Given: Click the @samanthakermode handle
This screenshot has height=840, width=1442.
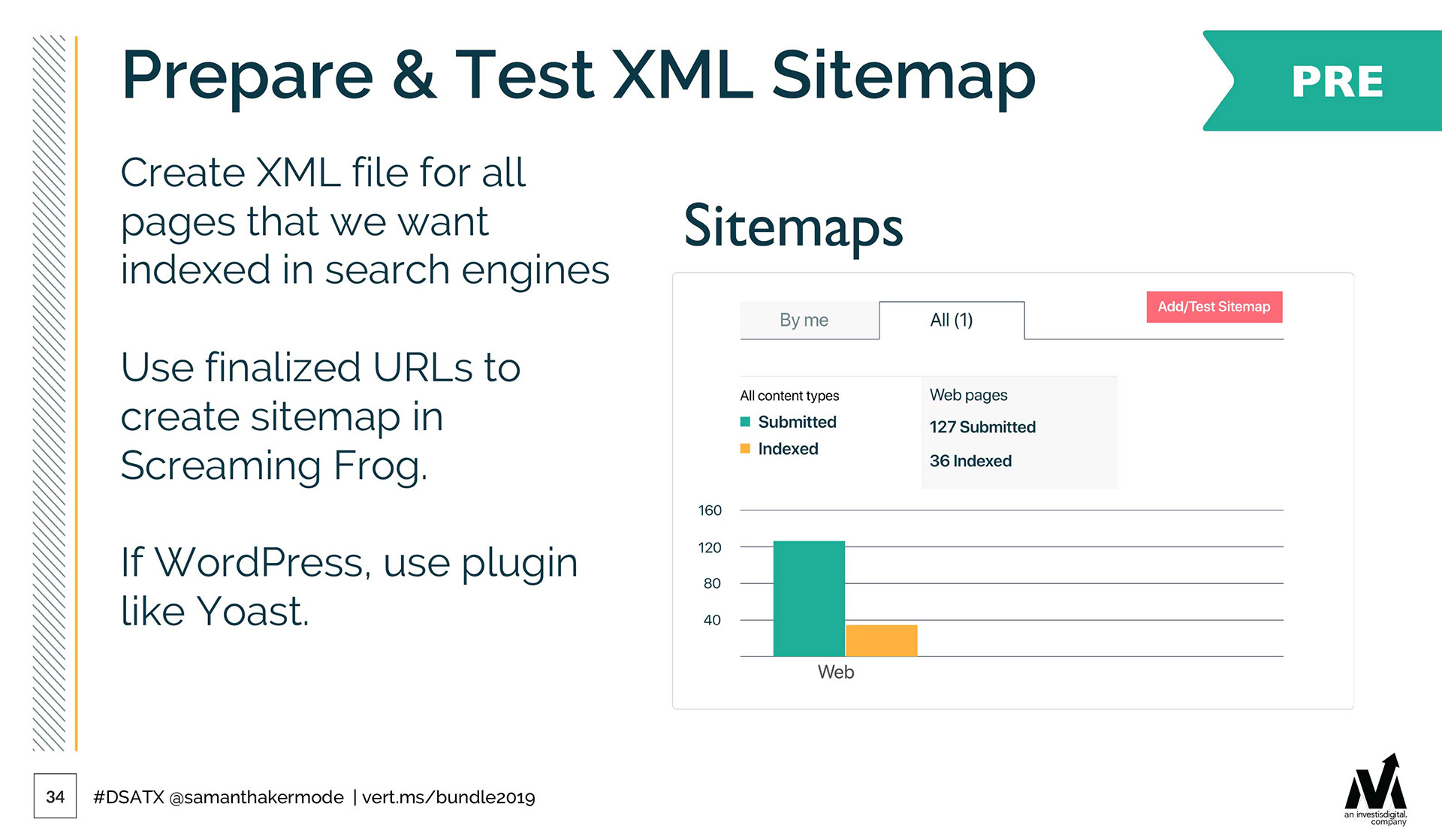Looking at the screenshot, I should click(x=256, y=797).
